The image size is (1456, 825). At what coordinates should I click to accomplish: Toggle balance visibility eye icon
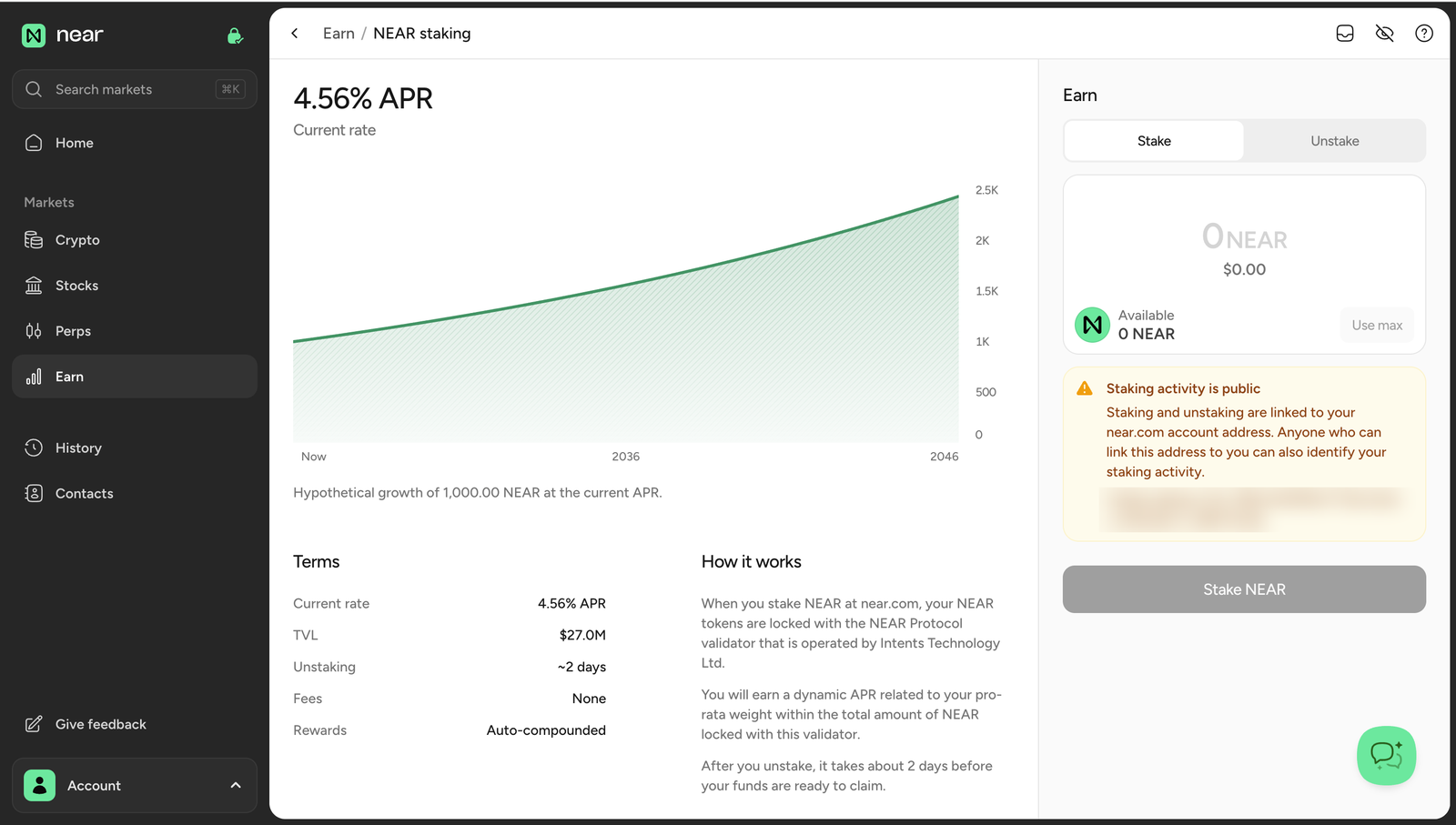1385,34
